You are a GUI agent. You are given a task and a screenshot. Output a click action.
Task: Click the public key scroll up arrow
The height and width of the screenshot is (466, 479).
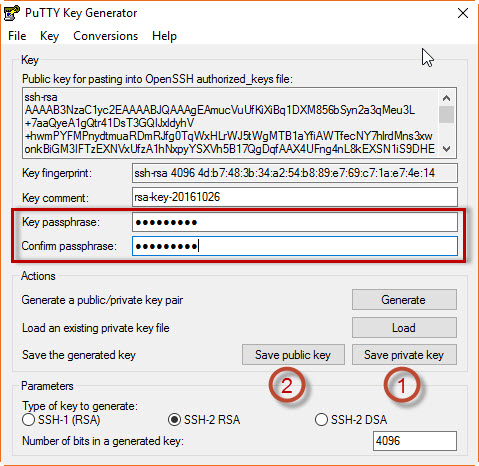point(446,98)
